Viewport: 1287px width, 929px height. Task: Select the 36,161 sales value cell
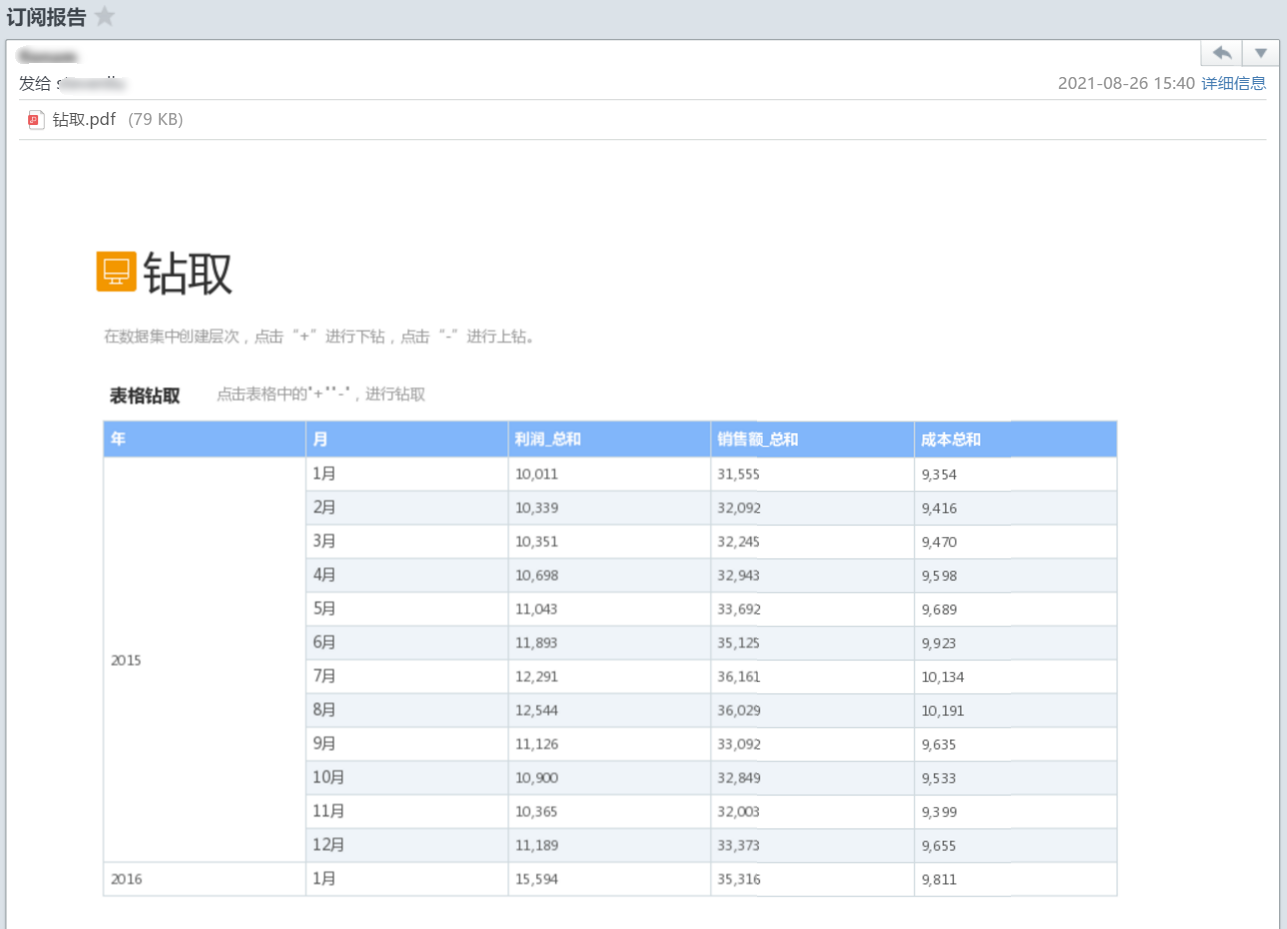738,677
